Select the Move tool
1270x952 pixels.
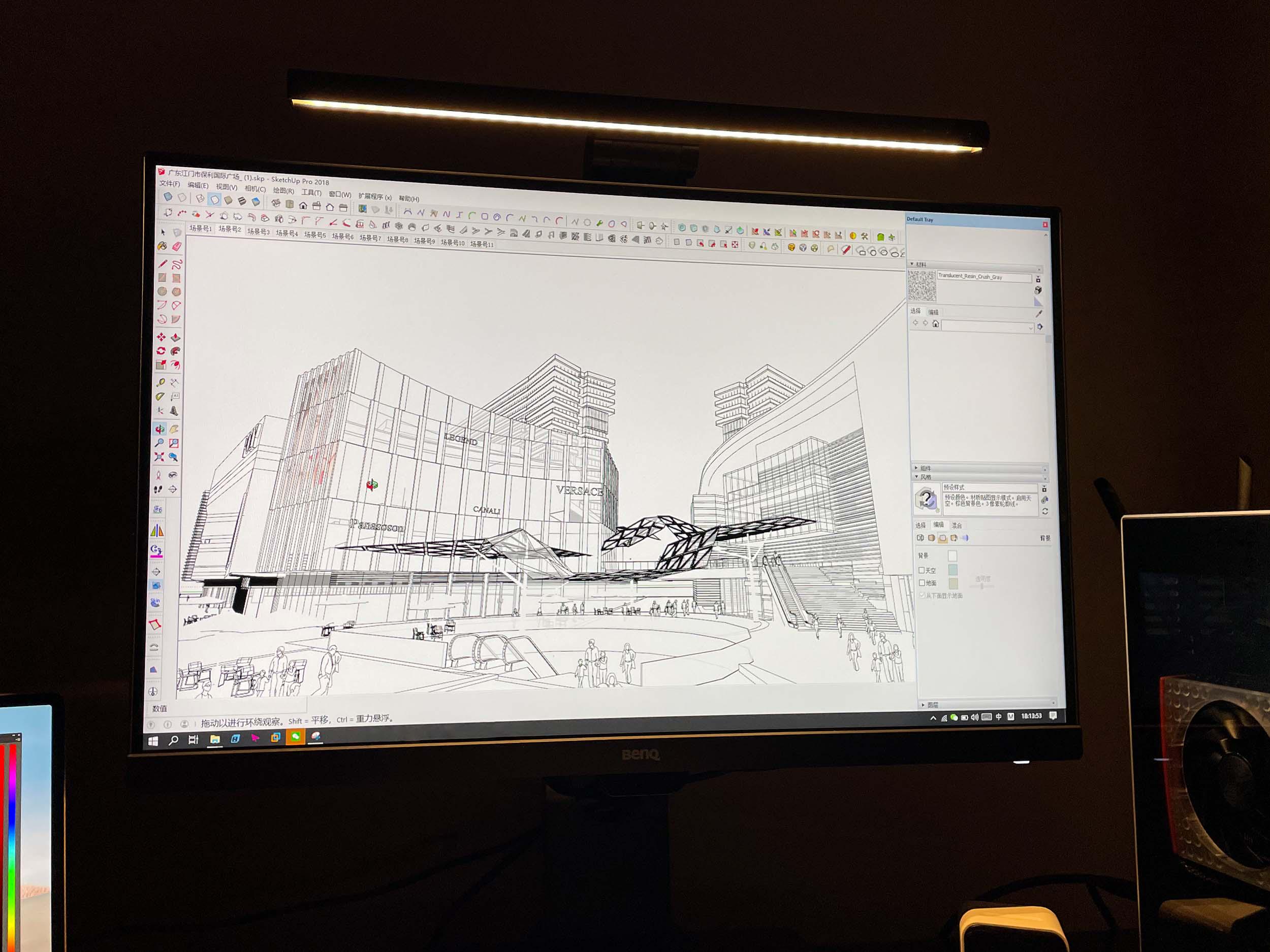(162, 337)
